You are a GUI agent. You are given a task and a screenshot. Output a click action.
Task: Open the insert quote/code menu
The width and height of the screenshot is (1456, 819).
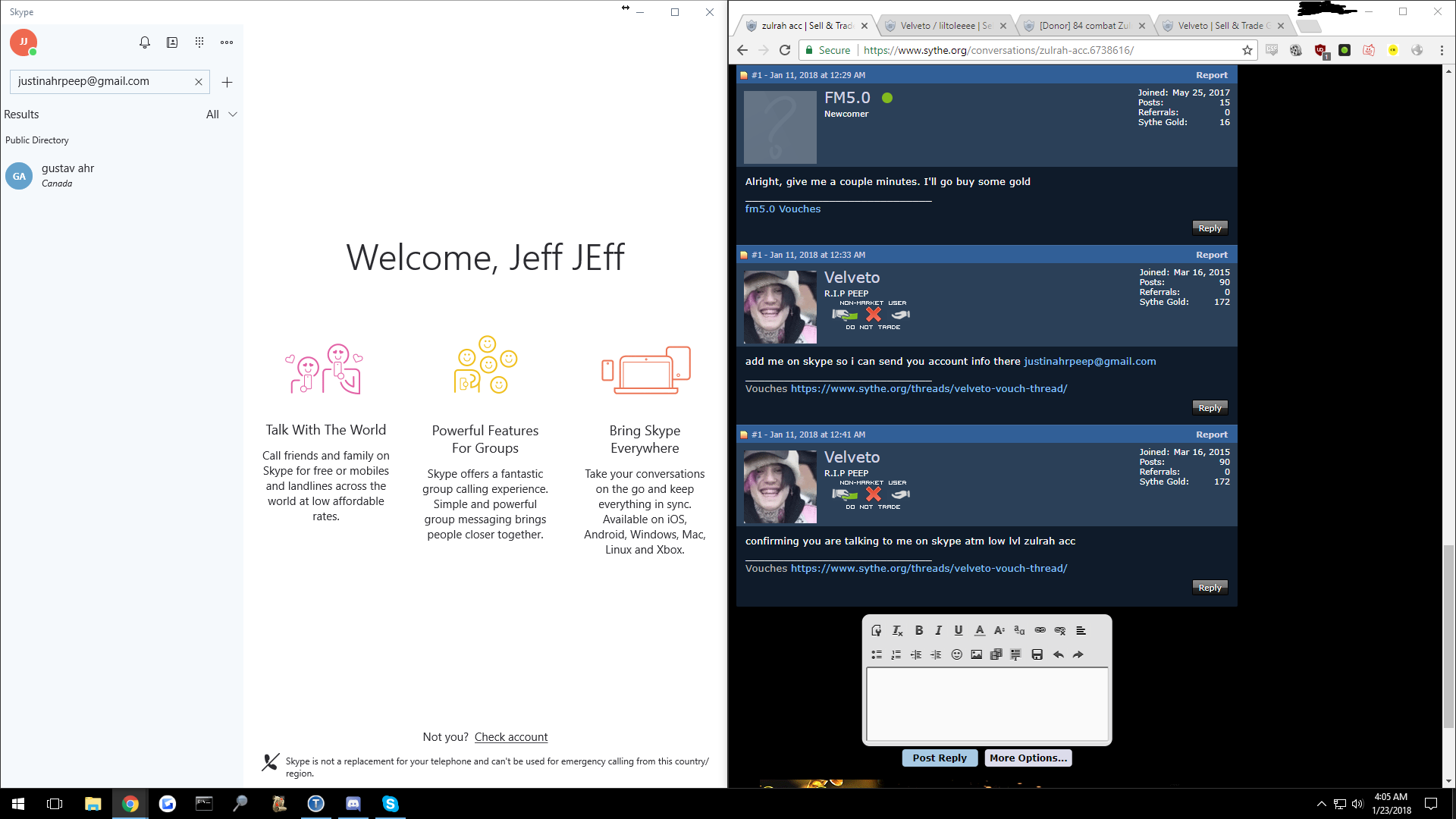(1016, 654)
